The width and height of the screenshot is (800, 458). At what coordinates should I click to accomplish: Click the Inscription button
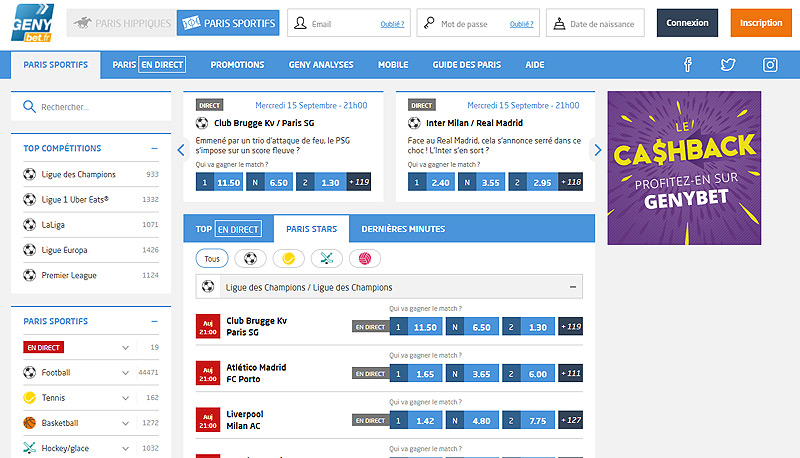(x=761, y=23)
